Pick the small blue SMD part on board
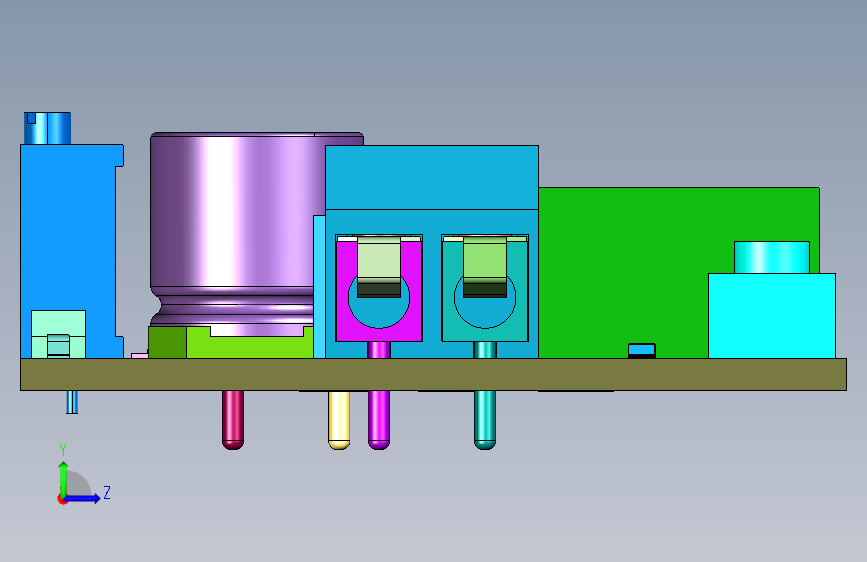Screen dimensions: 867x562 tap(642, 350)
